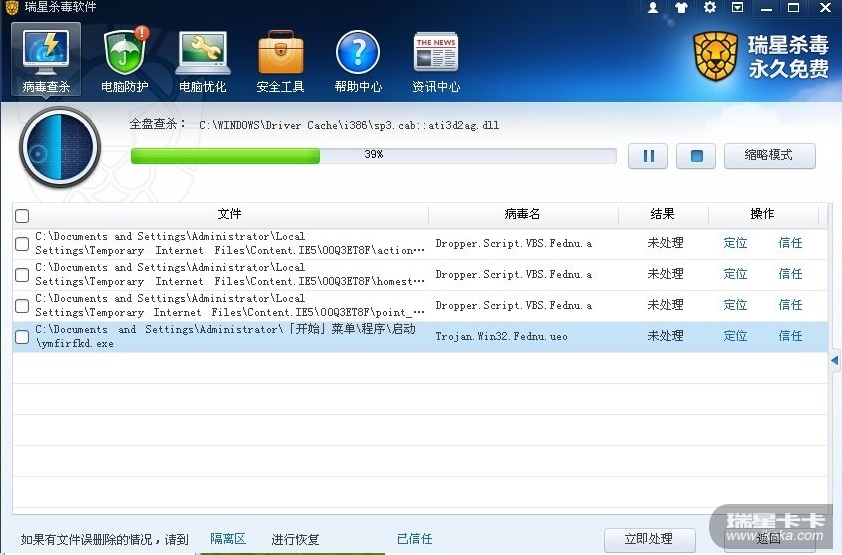The width and height of the screenshot is (842, 555).
Task: Expand the side panel arrow on right edge
Action: (834, 360)
